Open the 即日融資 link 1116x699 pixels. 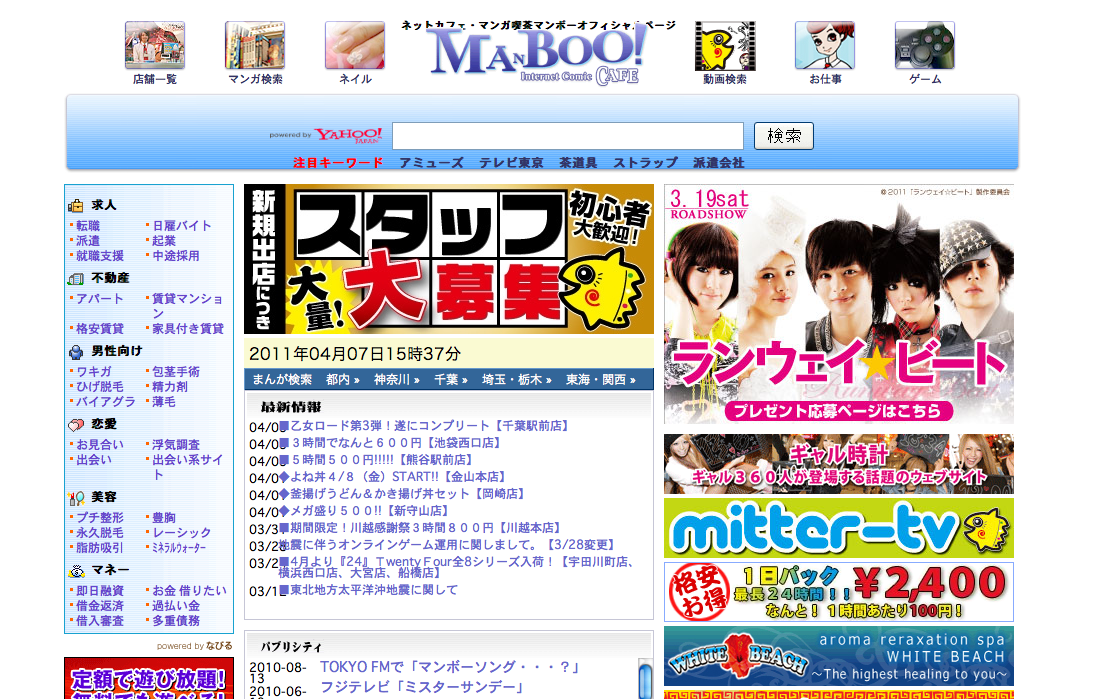tap(100, 591)
